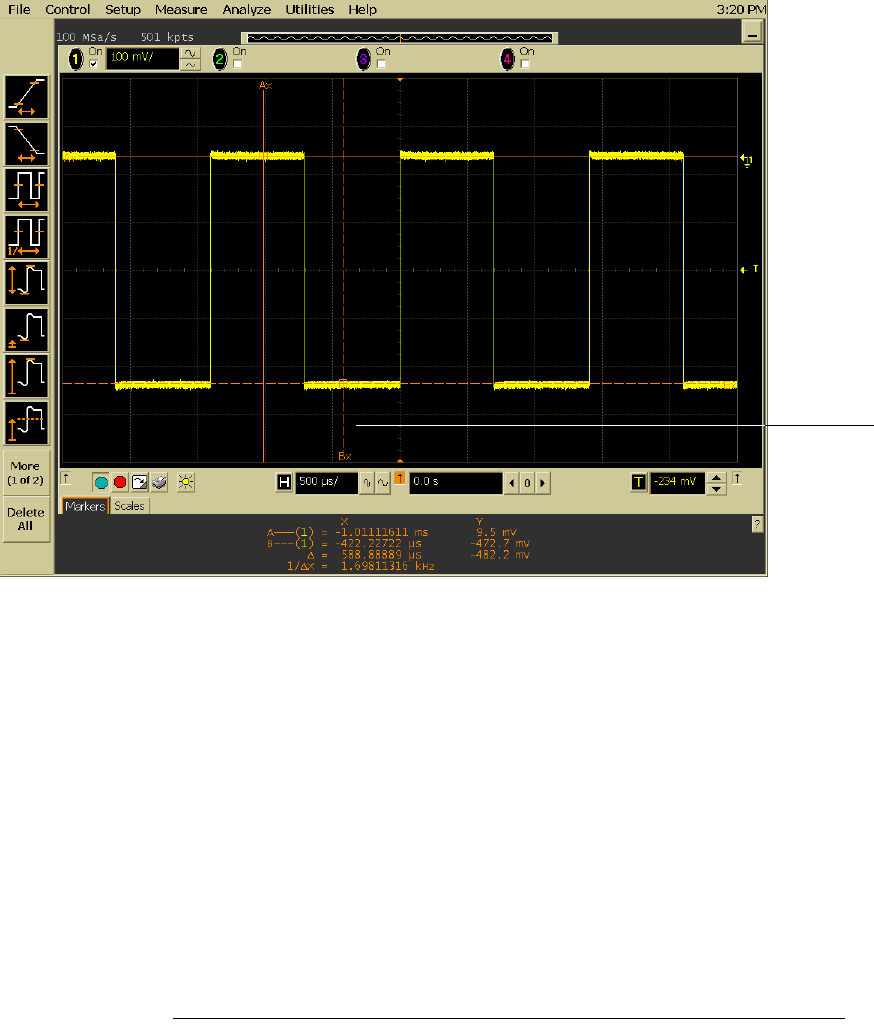Open the Control menu
Screen dimensions: 874x1028
click(x=68, y=9)
